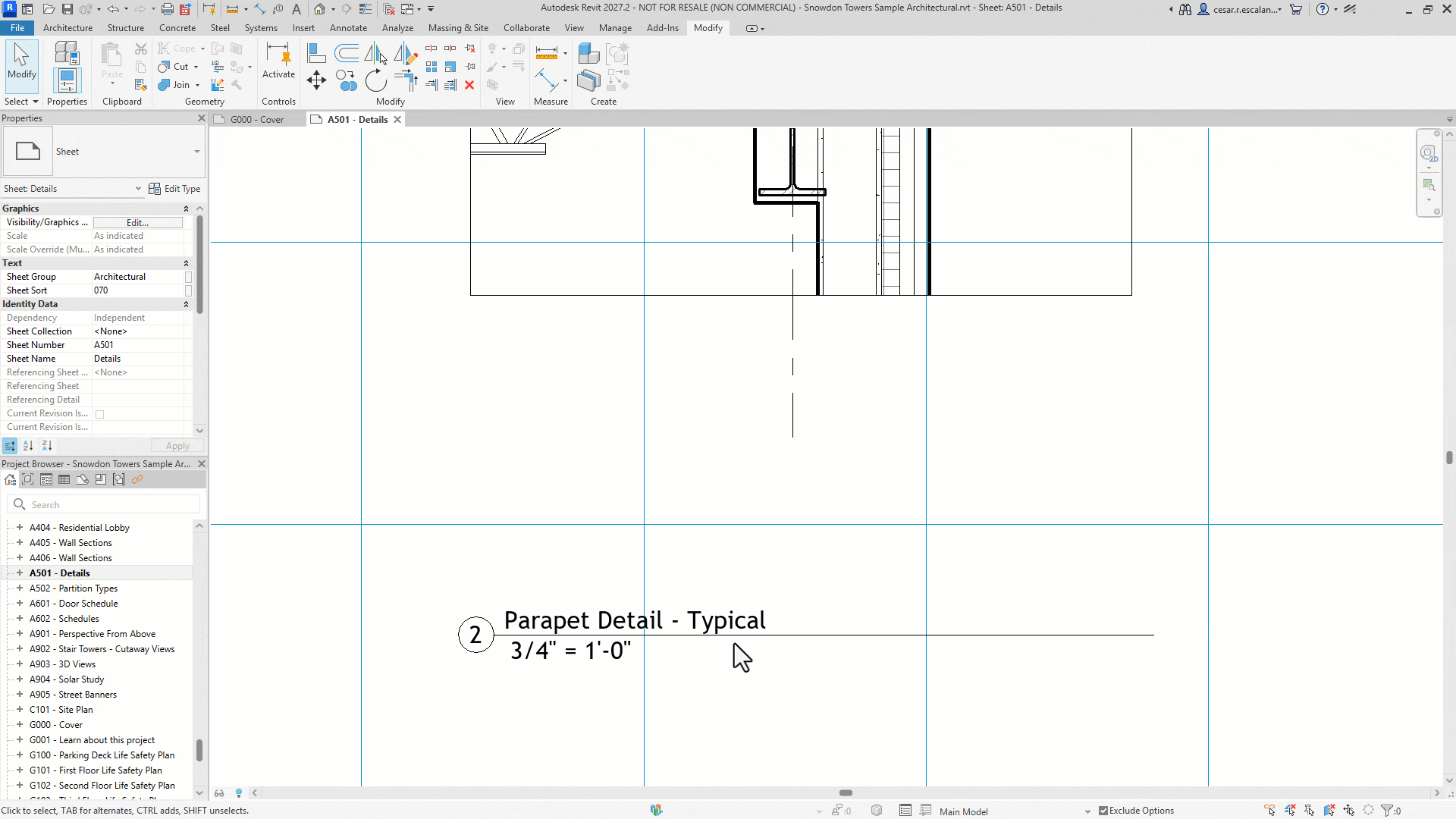Image resolution: width=1456 pixels, height=819 pixels.
Task: Click the Array tool icon
Action: [x=431, y=67]
